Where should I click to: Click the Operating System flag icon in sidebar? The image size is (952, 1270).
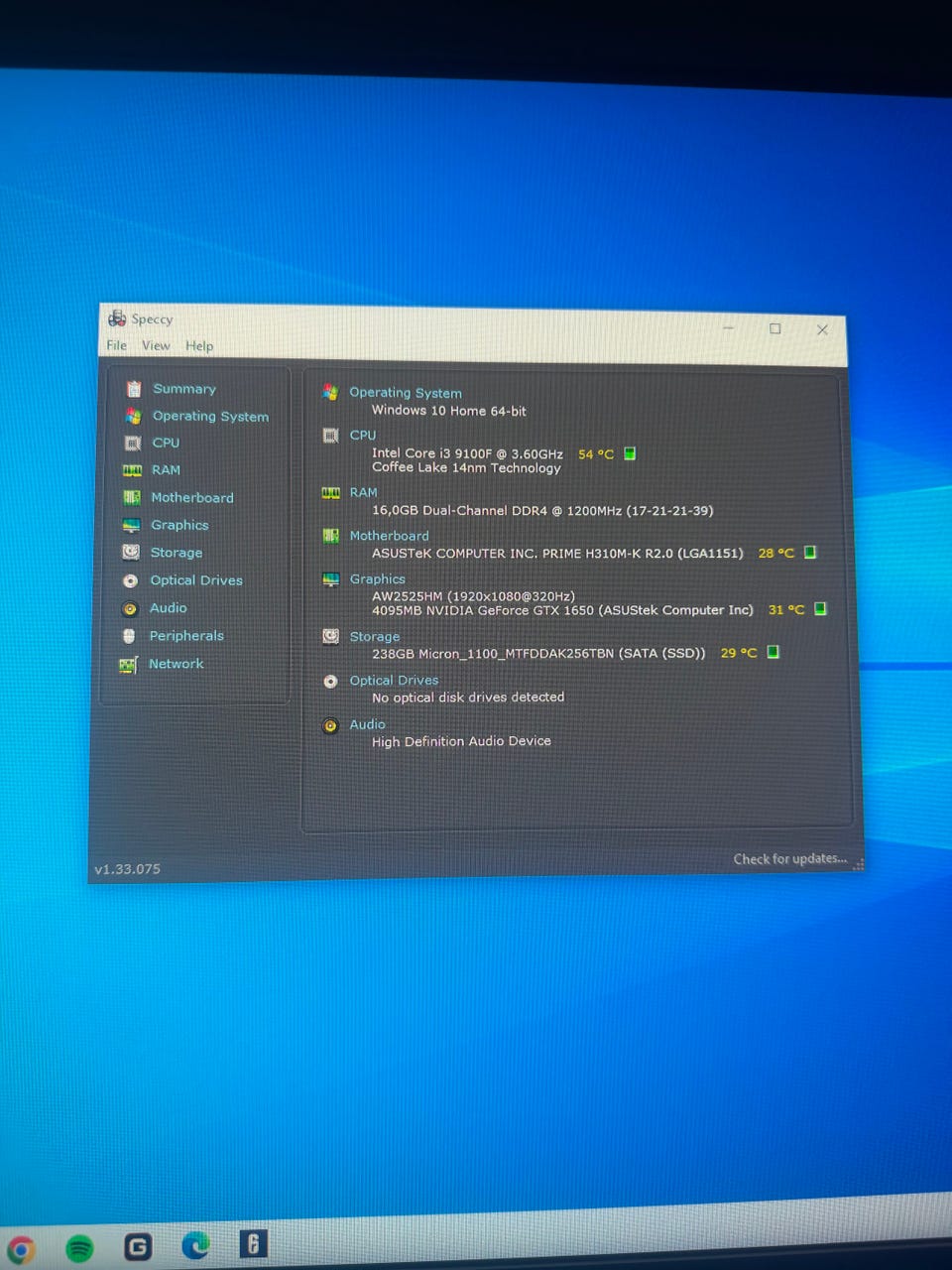(x=133, y=416)
